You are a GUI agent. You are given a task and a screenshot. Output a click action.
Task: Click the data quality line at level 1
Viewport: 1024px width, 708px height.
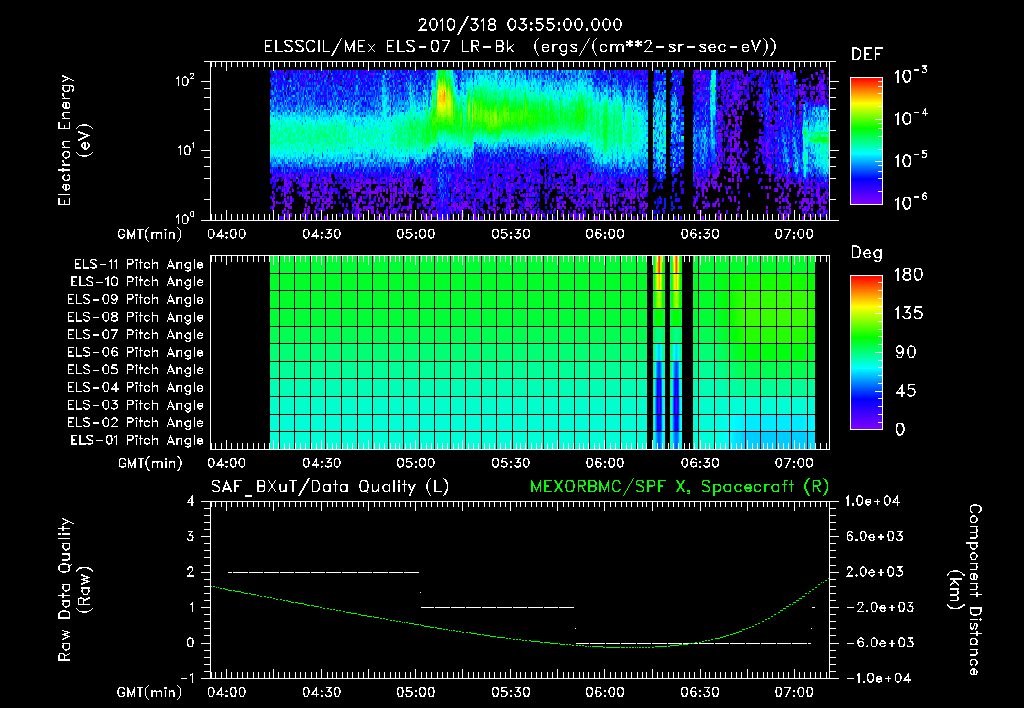click(x=498, y=607)
